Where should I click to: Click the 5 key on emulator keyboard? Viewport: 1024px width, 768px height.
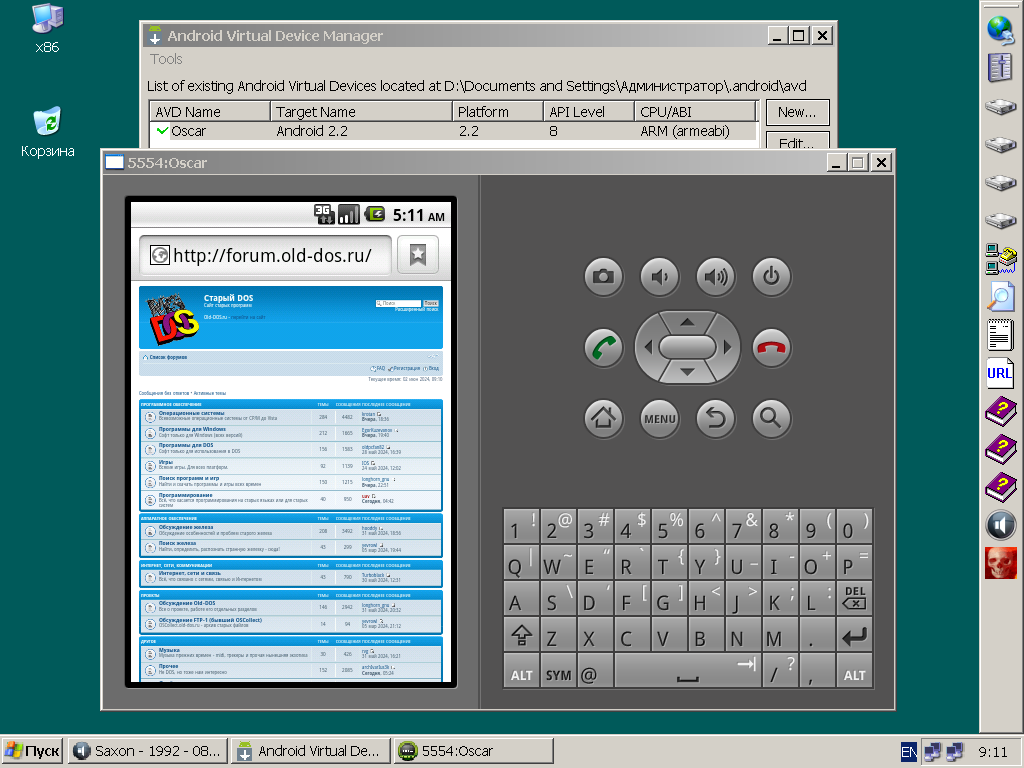[669, 528]
